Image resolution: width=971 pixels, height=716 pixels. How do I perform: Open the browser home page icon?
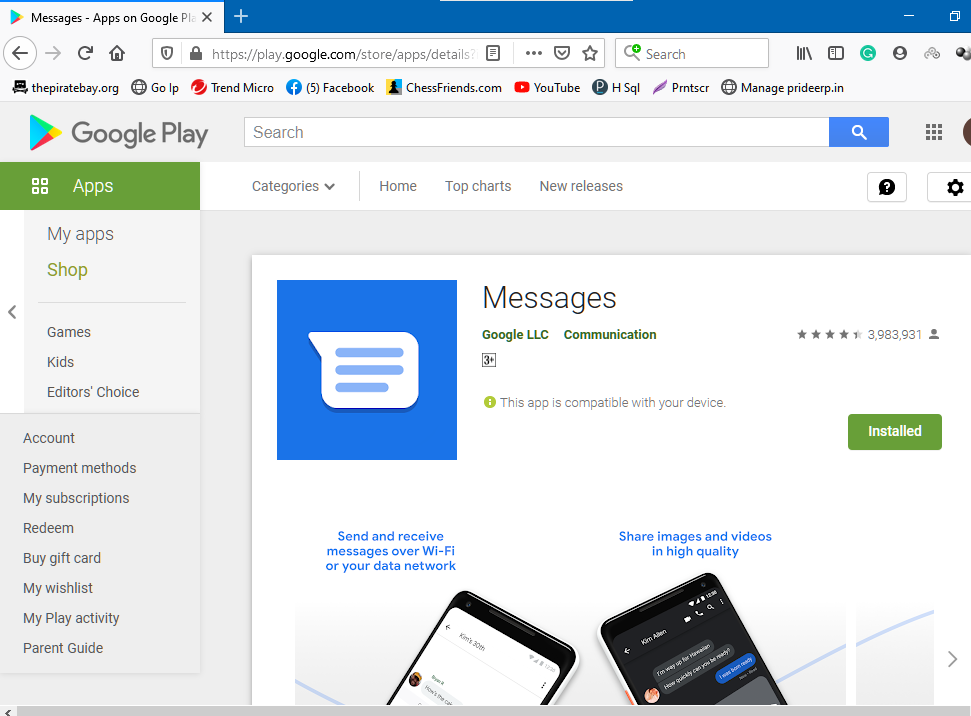coord(117,53)
